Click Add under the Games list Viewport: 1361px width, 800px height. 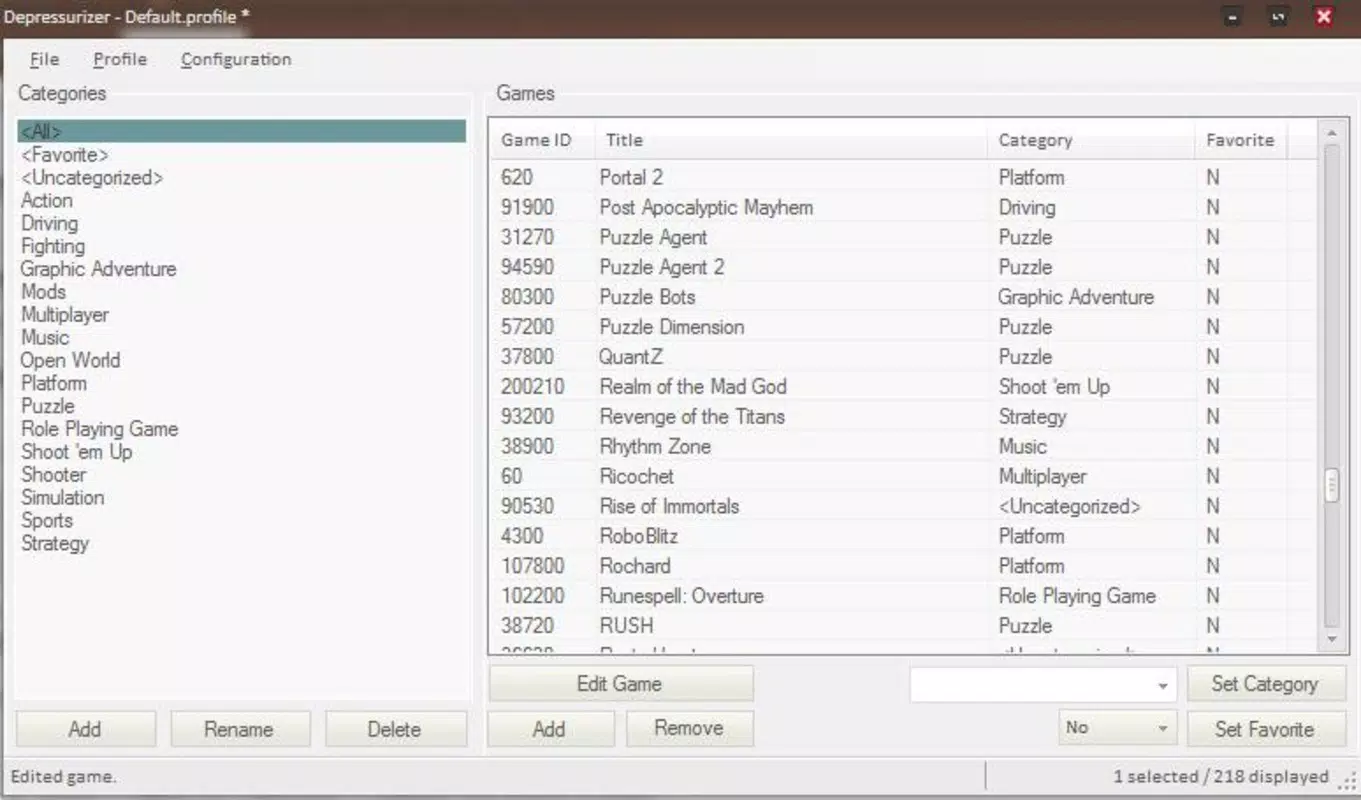point(550,729)
